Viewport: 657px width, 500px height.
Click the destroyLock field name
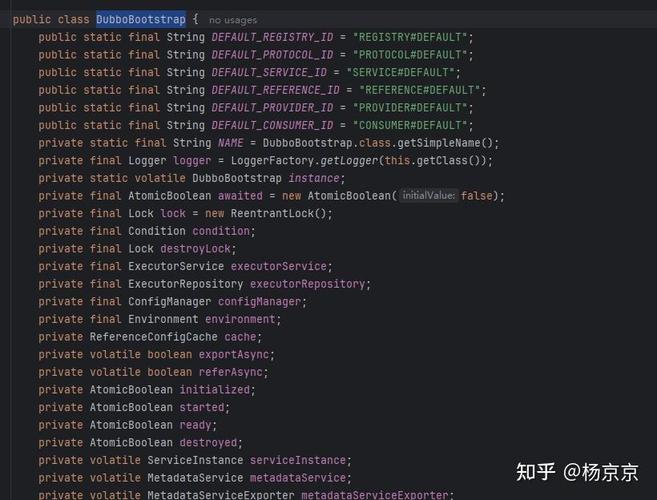pos(195,249)
